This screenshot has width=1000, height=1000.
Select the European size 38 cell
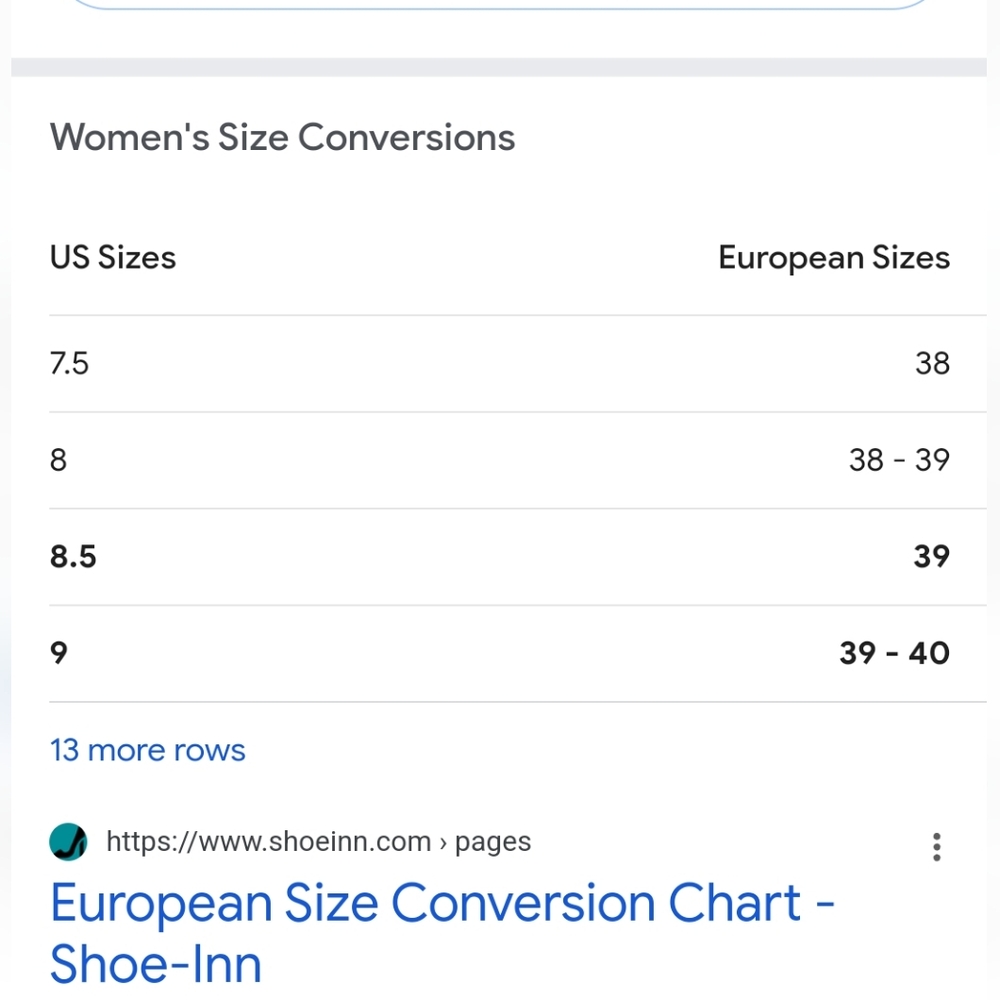pyautogui.click(x=932, y=363)
